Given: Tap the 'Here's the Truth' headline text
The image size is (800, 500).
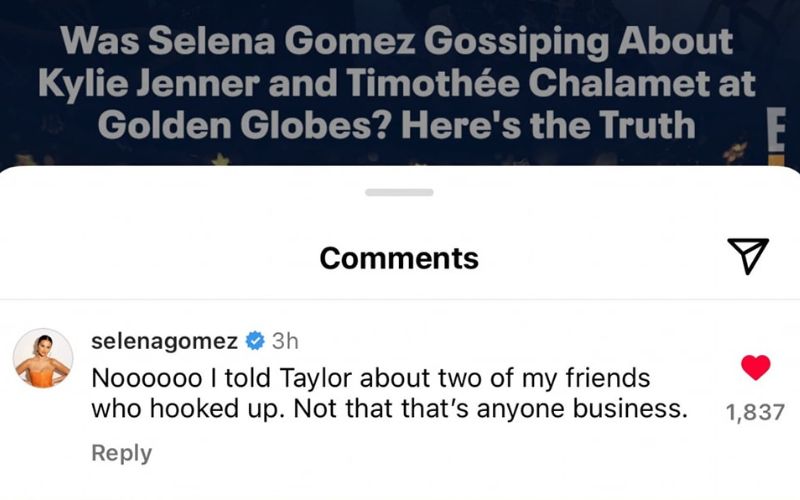Looking at the screenshot, I should pos(586,125).
